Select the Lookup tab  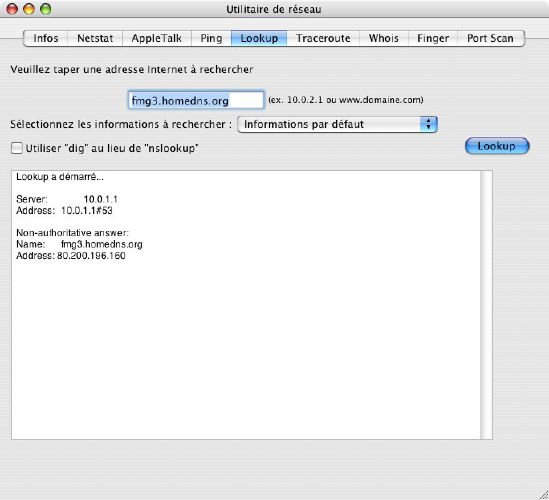[x=259, y=38]
